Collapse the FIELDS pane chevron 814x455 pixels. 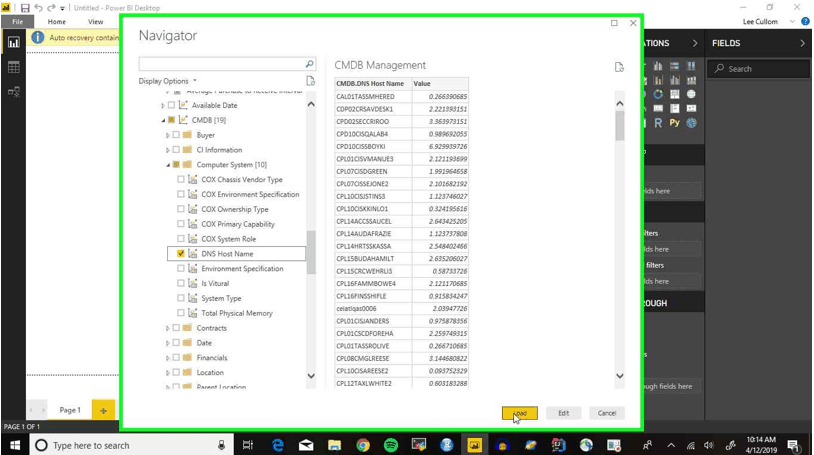click(802, 43)
